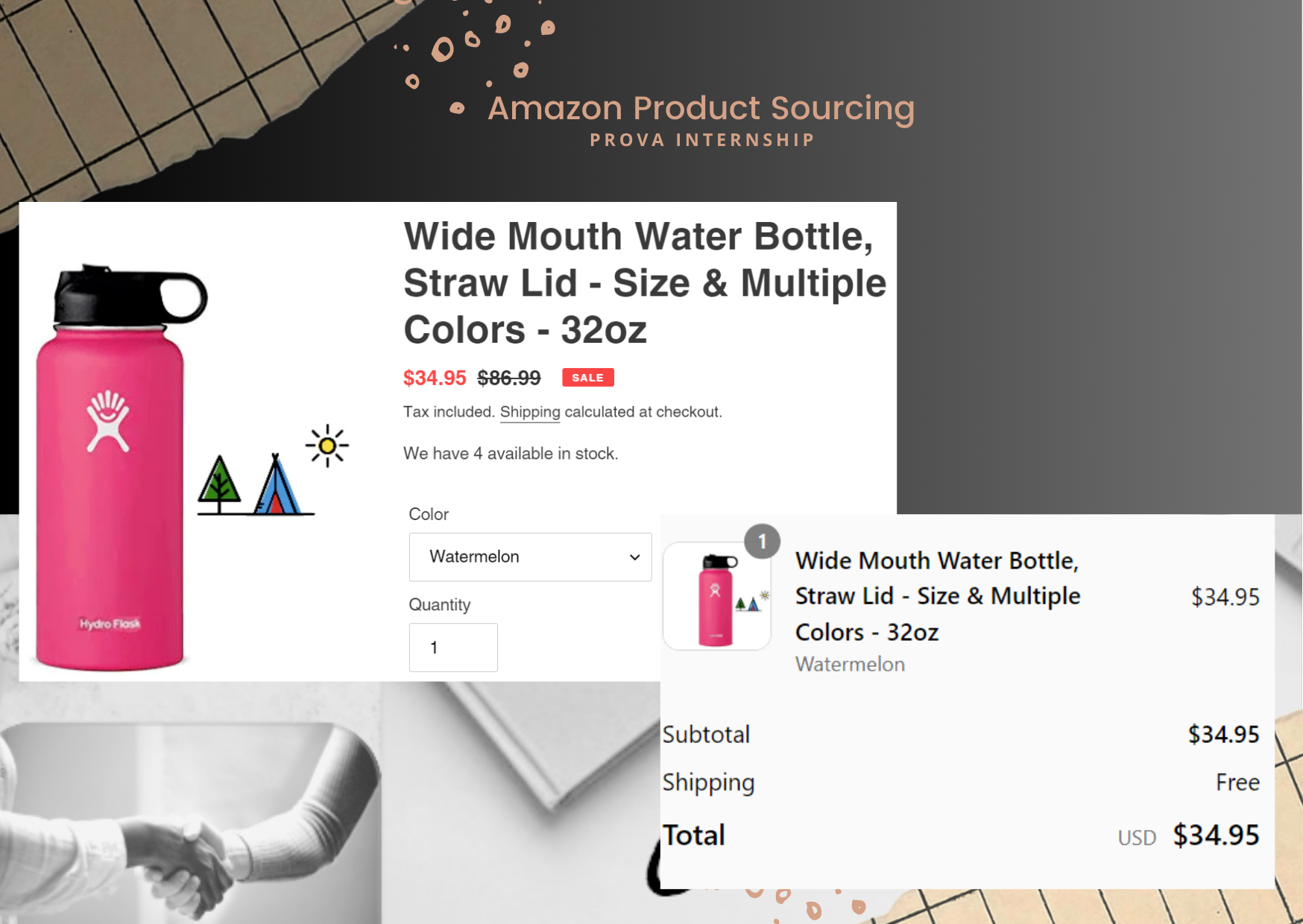Image resolution: width=1303 pixels, height=924 pixels.
Task: Click the sun icon beside the bottle
Action: (326, 446)
